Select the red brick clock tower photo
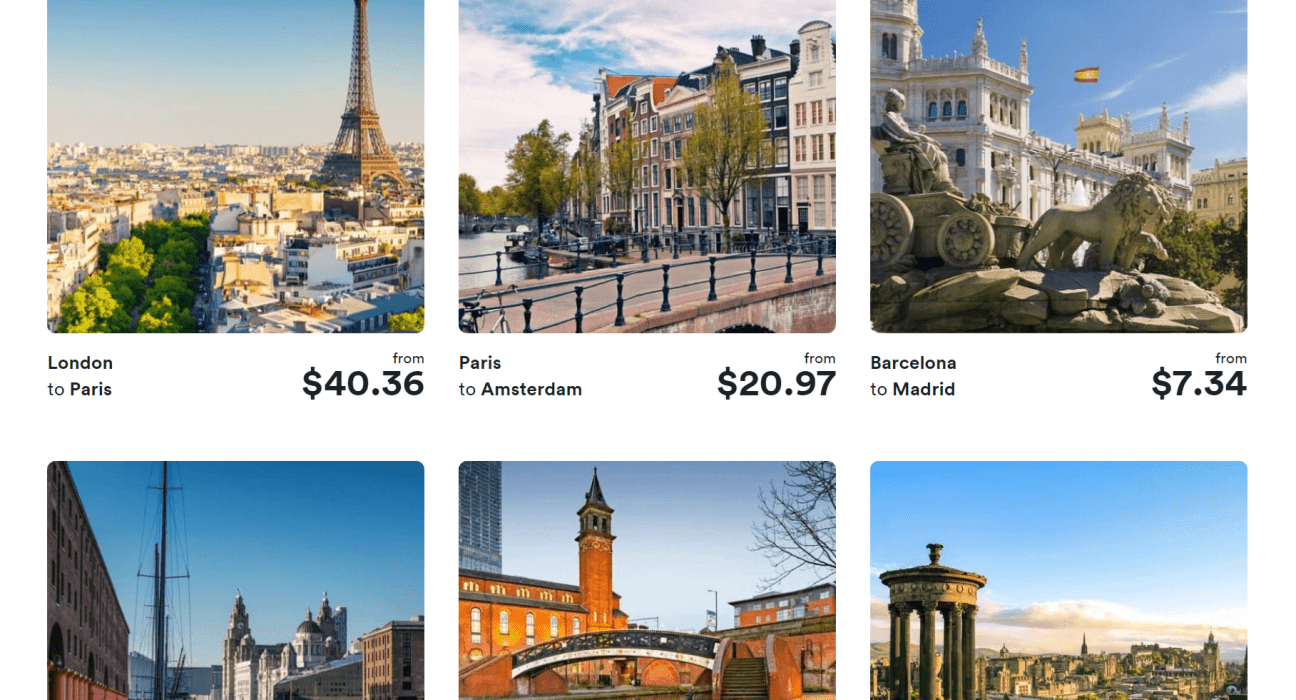The height and width of the screenshot is (700, 1296). (647, 580)
